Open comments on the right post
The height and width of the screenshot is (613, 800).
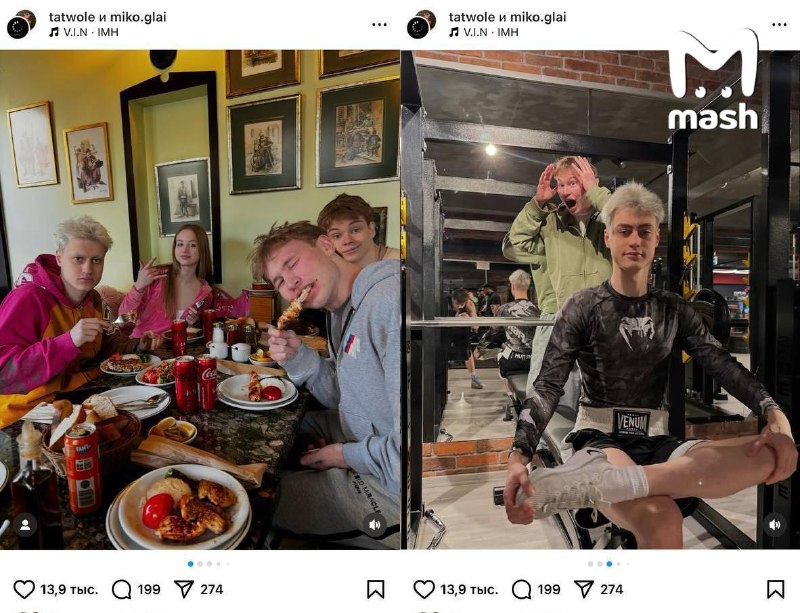point(521,589)
